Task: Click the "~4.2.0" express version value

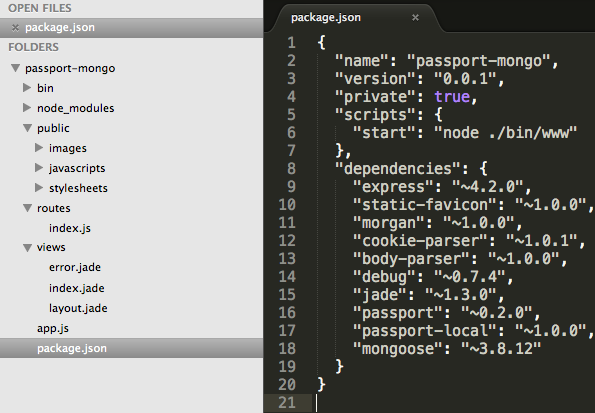Action: pyautogui.click(x=488, y=187)
